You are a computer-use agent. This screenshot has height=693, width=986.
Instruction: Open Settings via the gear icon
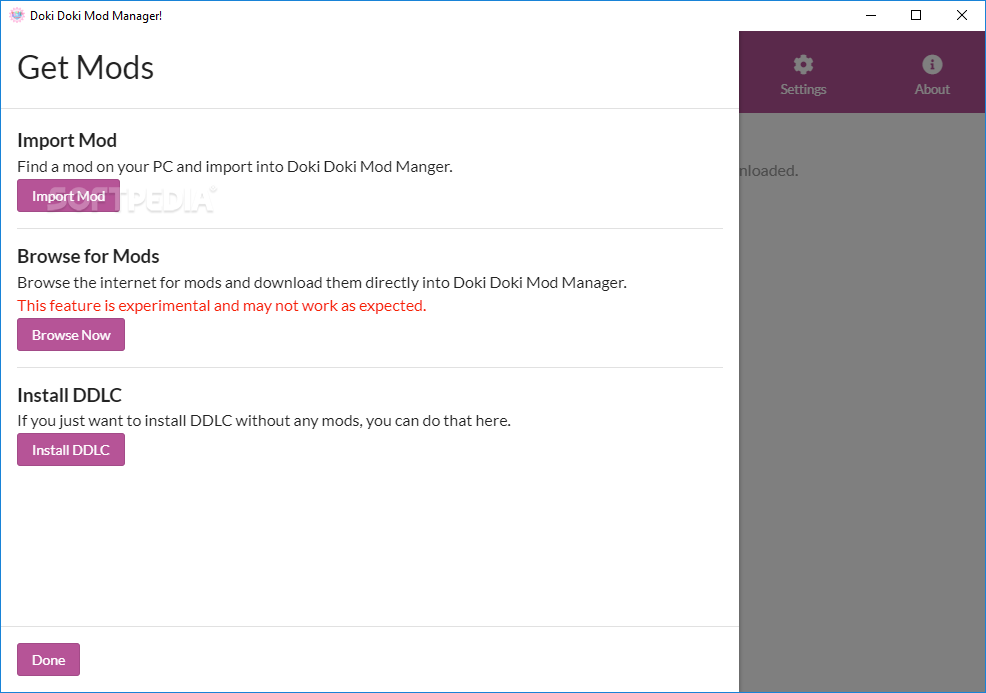[803, 64]
